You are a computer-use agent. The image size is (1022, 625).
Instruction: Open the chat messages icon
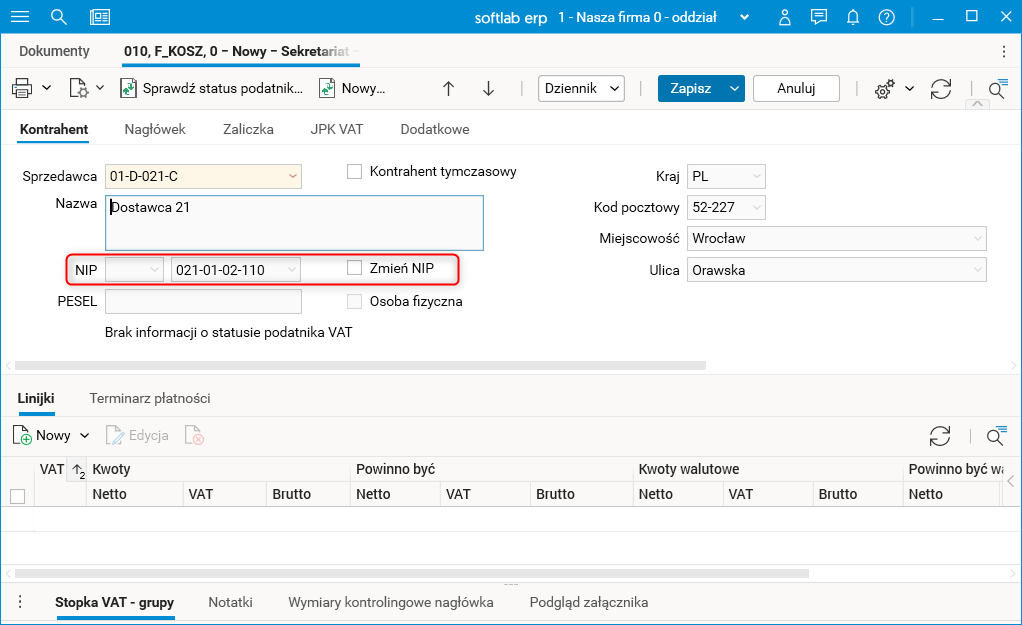(819, 17)
